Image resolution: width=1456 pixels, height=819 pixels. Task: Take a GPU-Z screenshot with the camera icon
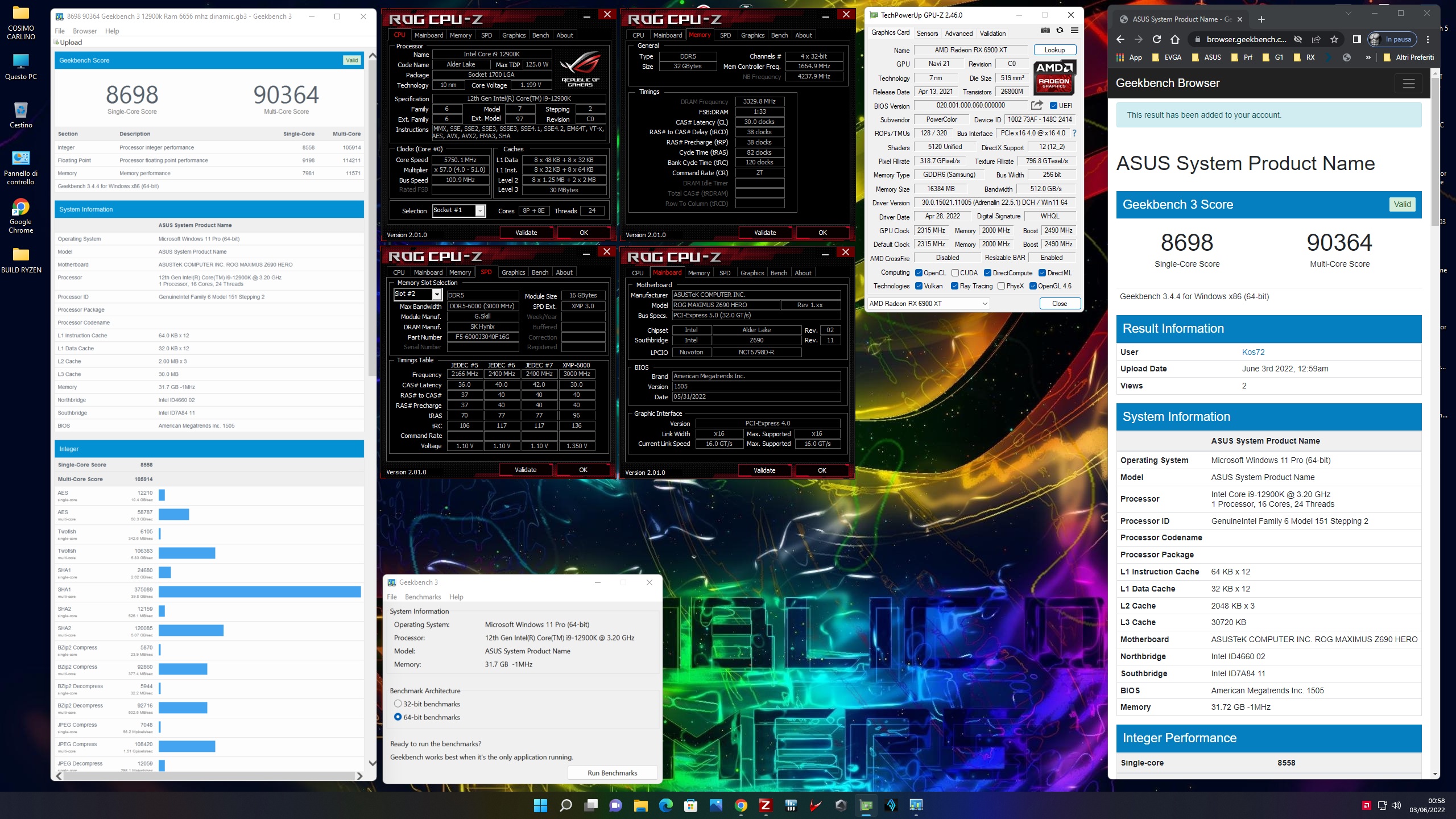coord(1045,31)
